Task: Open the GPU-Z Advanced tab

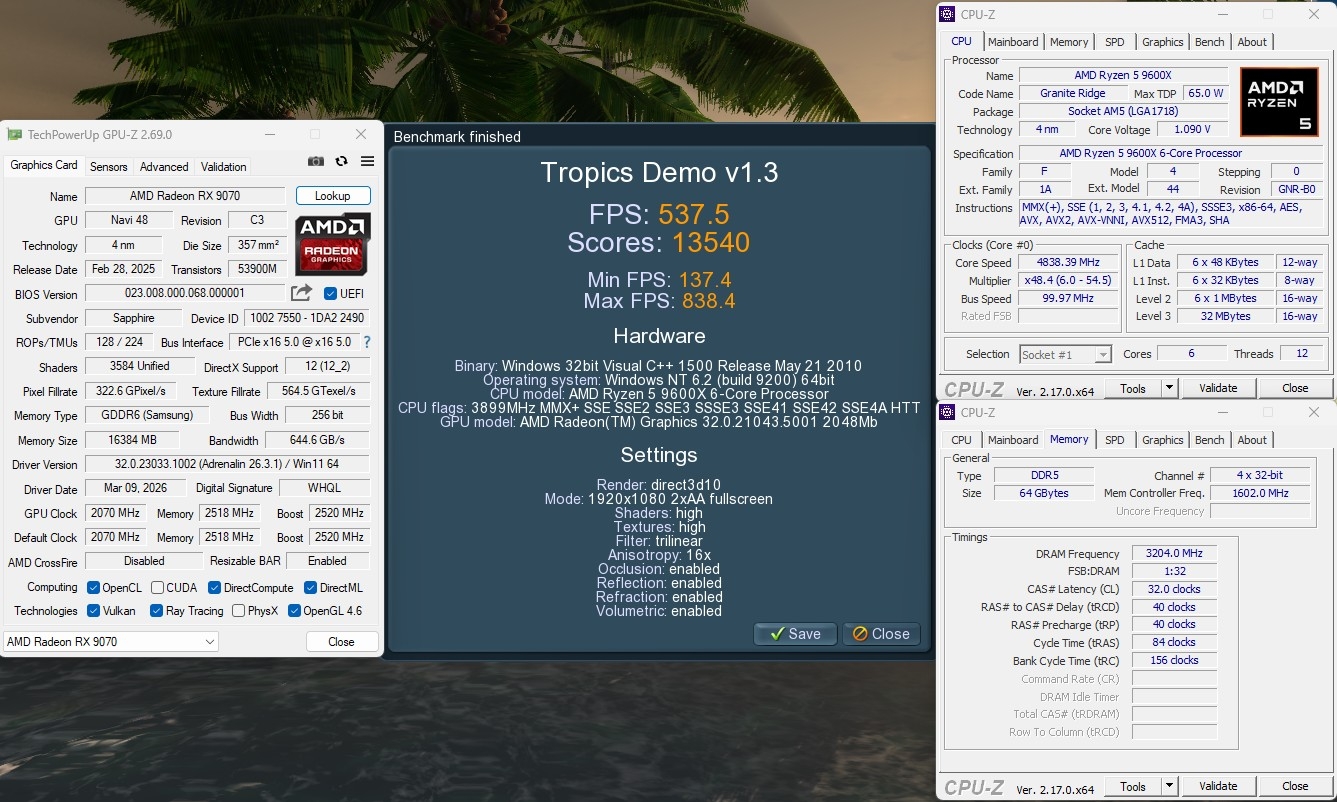Action: click(x=164, y=167)
